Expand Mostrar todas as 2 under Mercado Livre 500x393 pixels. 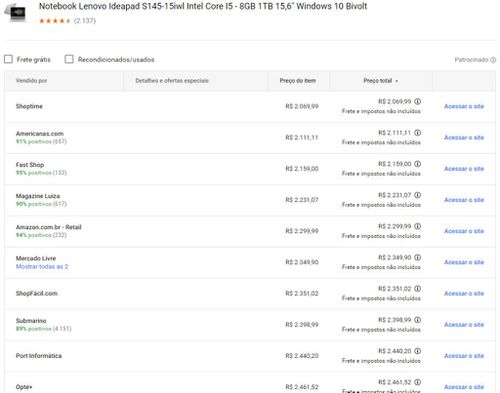pyautogui.click(x=42, y=267)
